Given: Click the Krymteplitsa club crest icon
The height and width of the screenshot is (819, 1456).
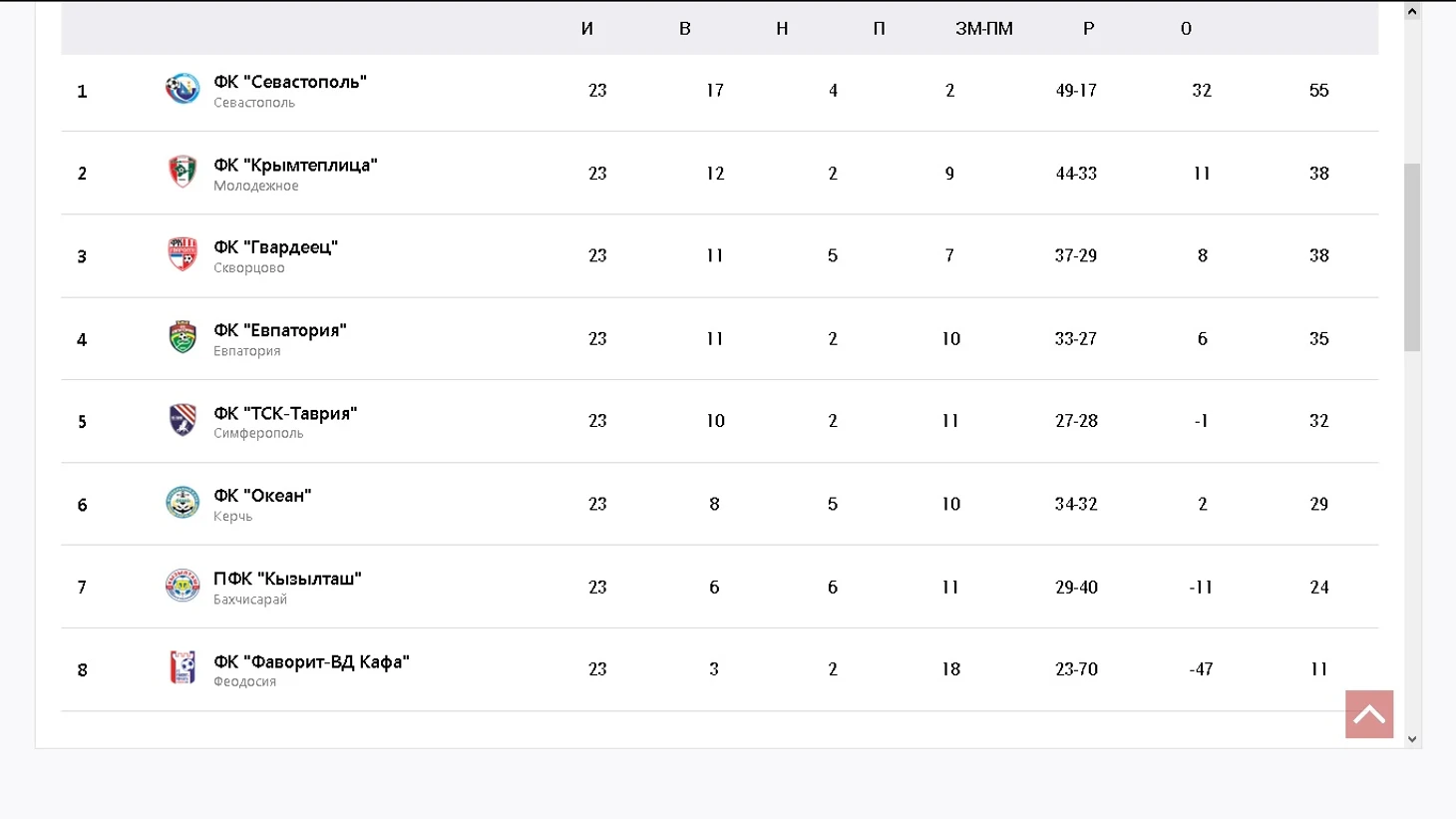Looking at the screenshot, I should (182, 172).
